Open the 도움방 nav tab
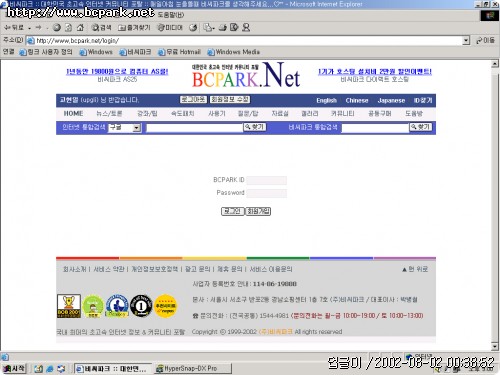The width and height of the screenshot is (500, 375). (414, 113)
